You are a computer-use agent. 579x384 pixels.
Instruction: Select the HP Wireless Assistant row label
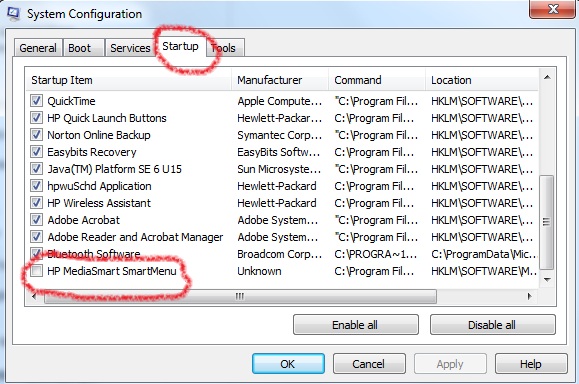click(x=99, y=203)
